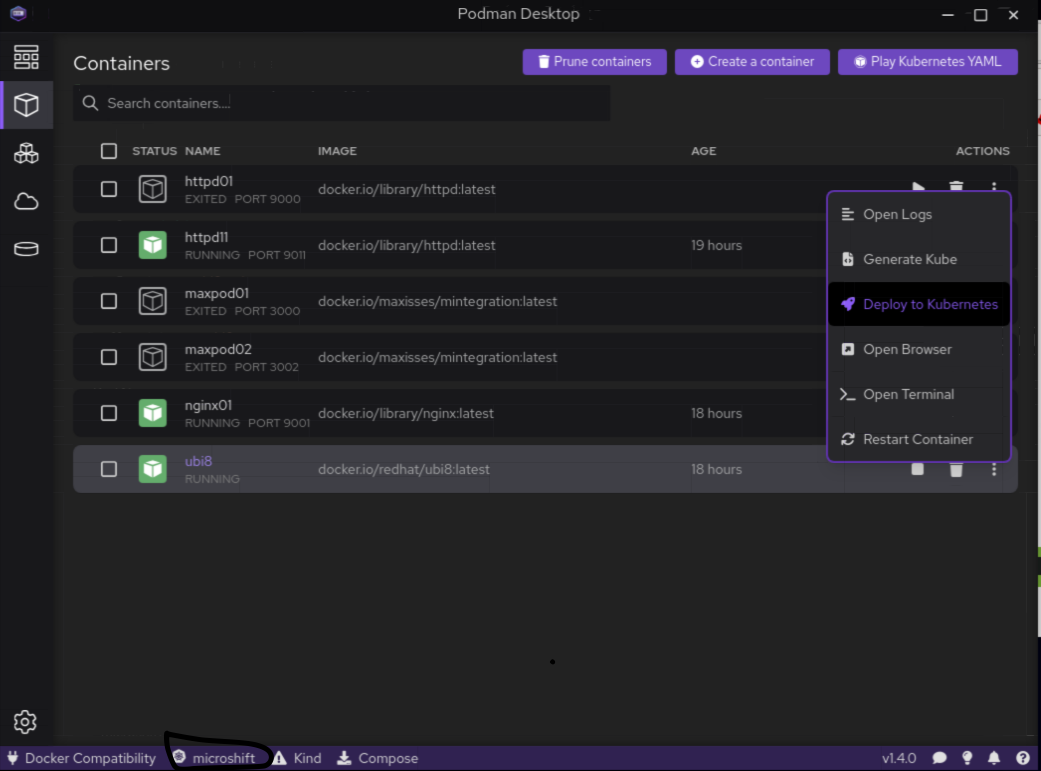1041x771 pixels.
Task: Open the Pods section in sidebar
Action: click(26, 153)
